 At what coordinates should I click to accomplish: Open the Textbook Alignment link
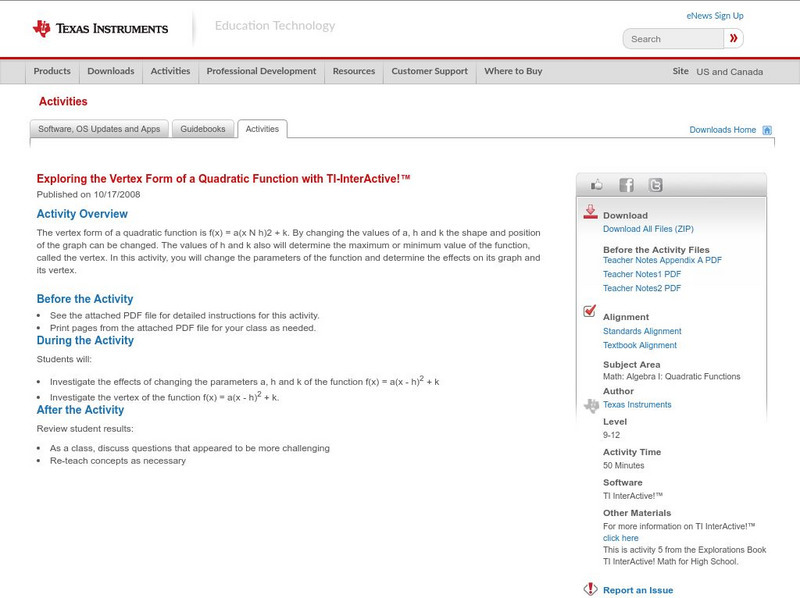pyautogui.click(x=640, y=345)
